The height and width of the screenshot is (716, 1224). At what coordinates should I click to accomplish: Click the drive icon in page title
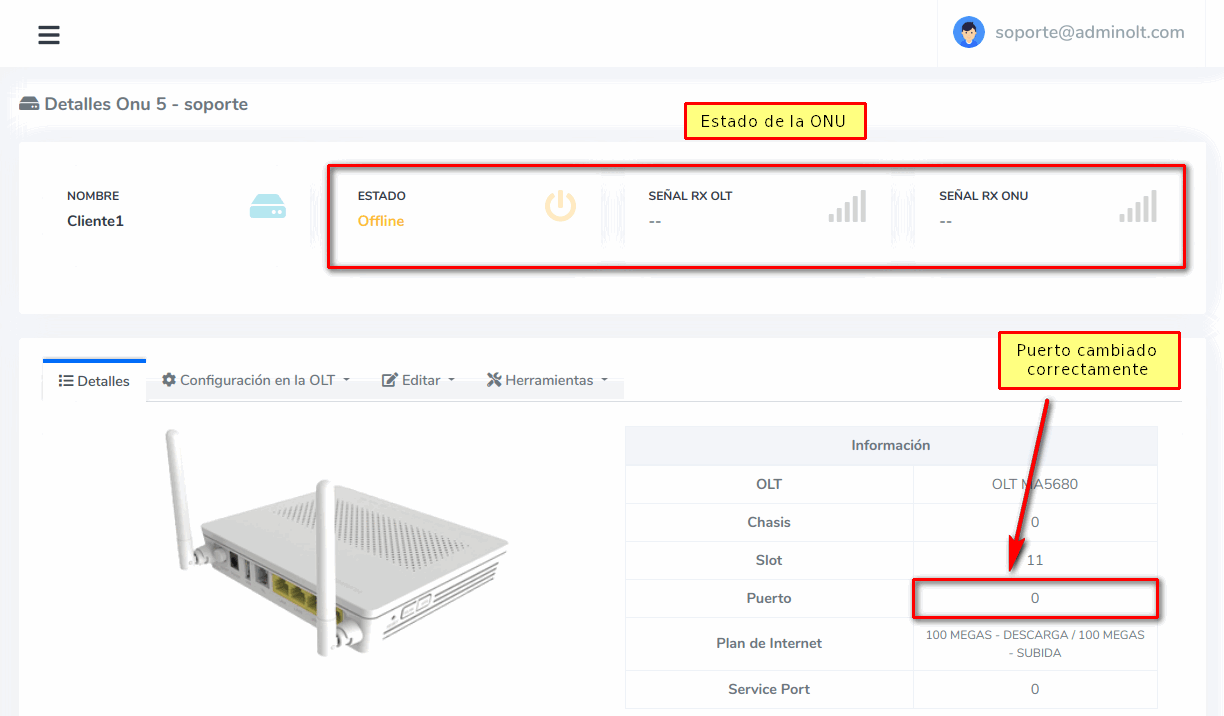pos(29,104)
